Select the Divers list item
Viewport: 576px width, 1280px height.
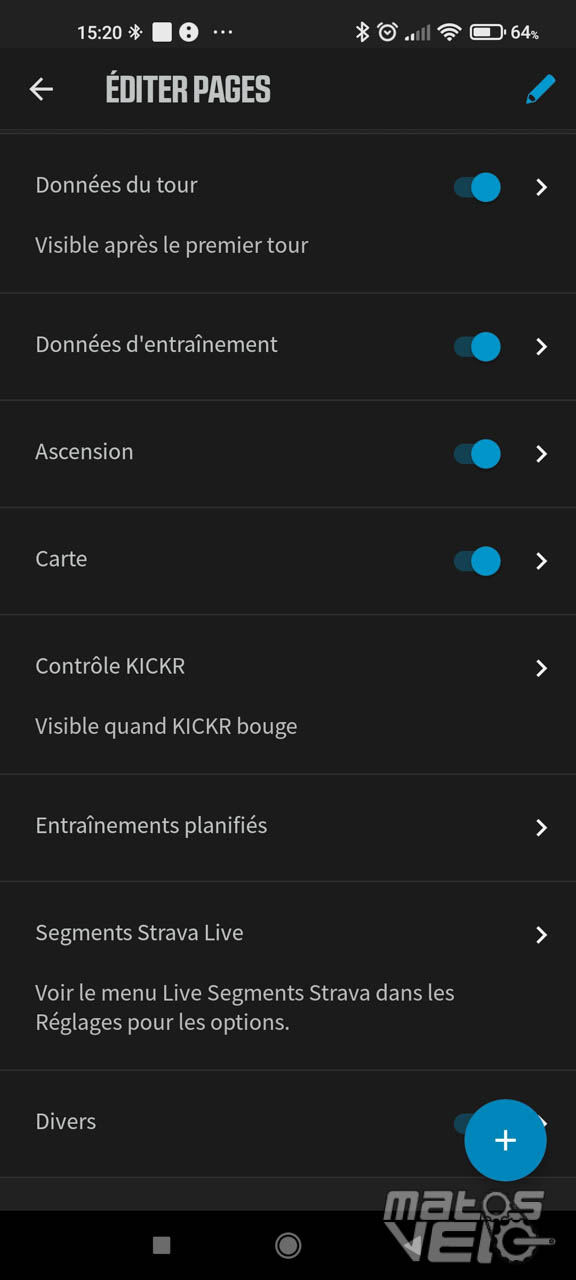pyautogui.click(x=288, y=1123)
